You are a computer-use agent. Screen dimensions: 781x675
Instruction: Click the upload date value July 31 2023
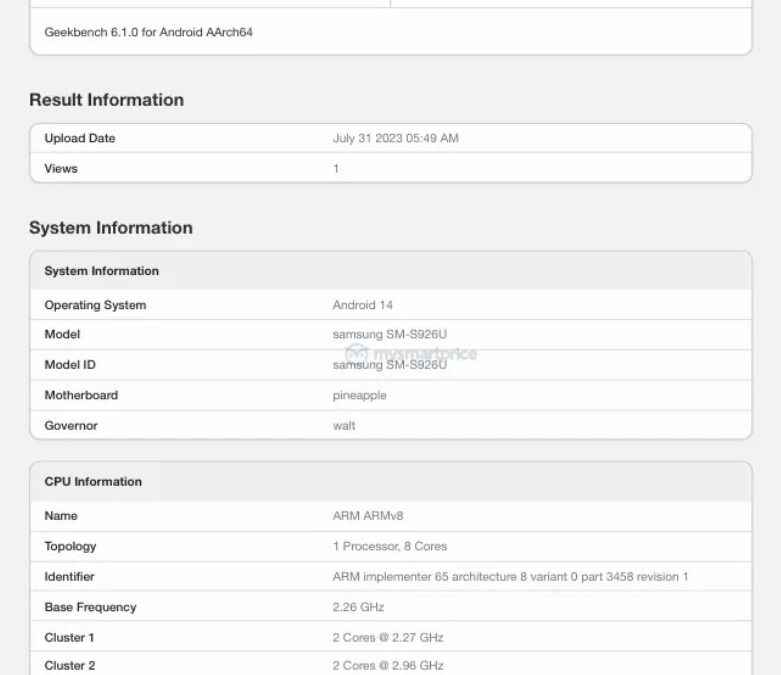click(x=395, y=138)
